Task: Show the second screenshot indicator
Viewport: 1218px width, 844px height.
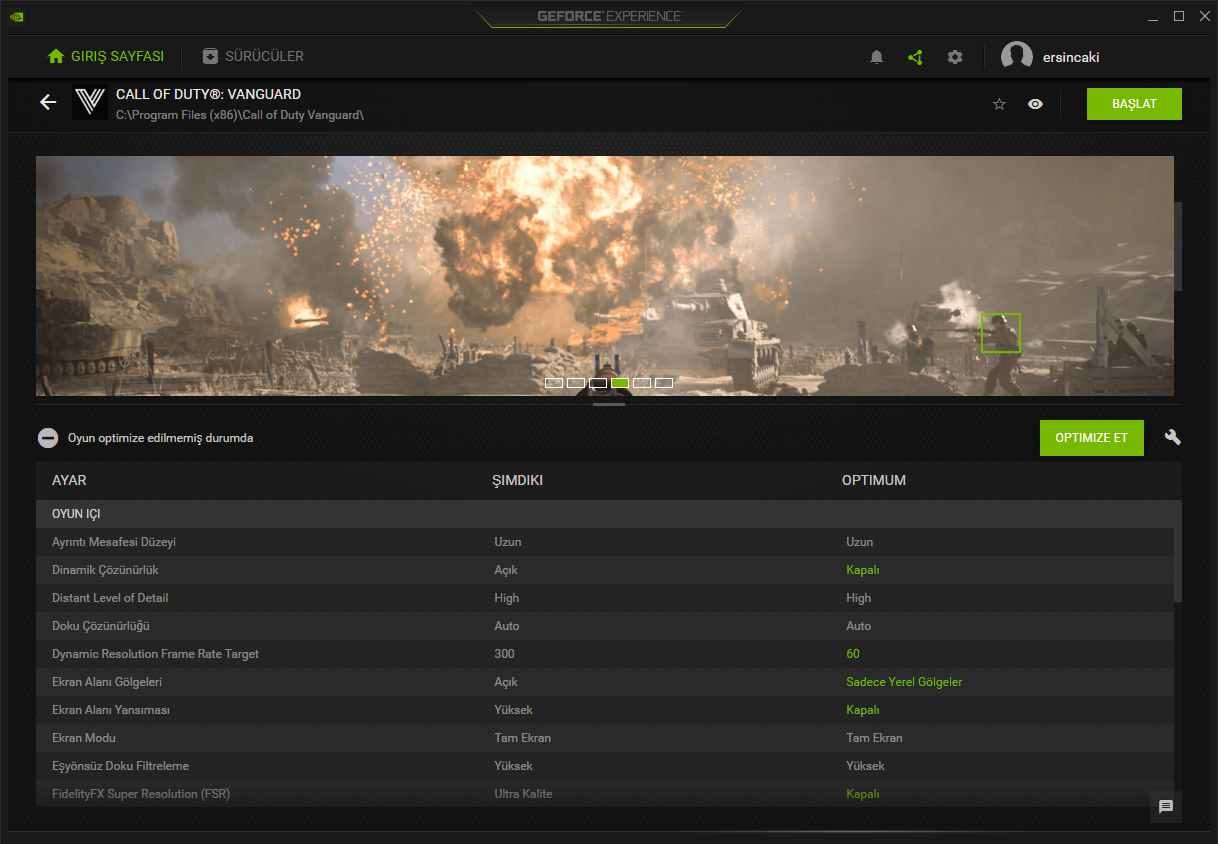Action: point(576,383)
